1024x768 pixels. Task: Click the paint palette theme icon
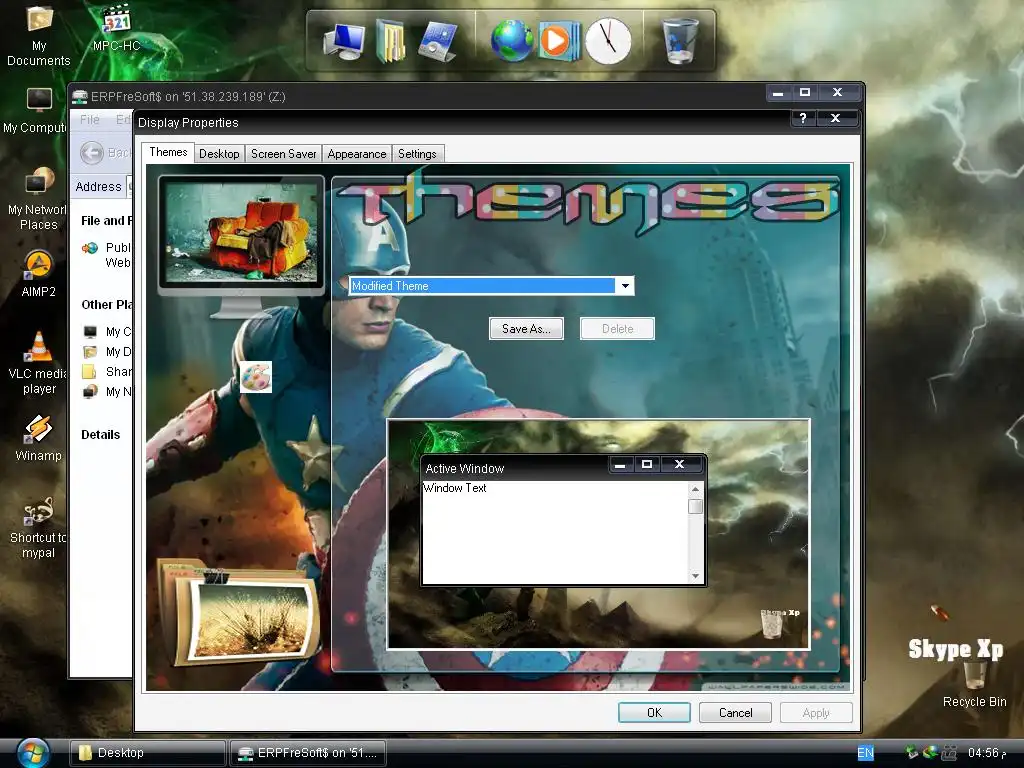(255, 377)
